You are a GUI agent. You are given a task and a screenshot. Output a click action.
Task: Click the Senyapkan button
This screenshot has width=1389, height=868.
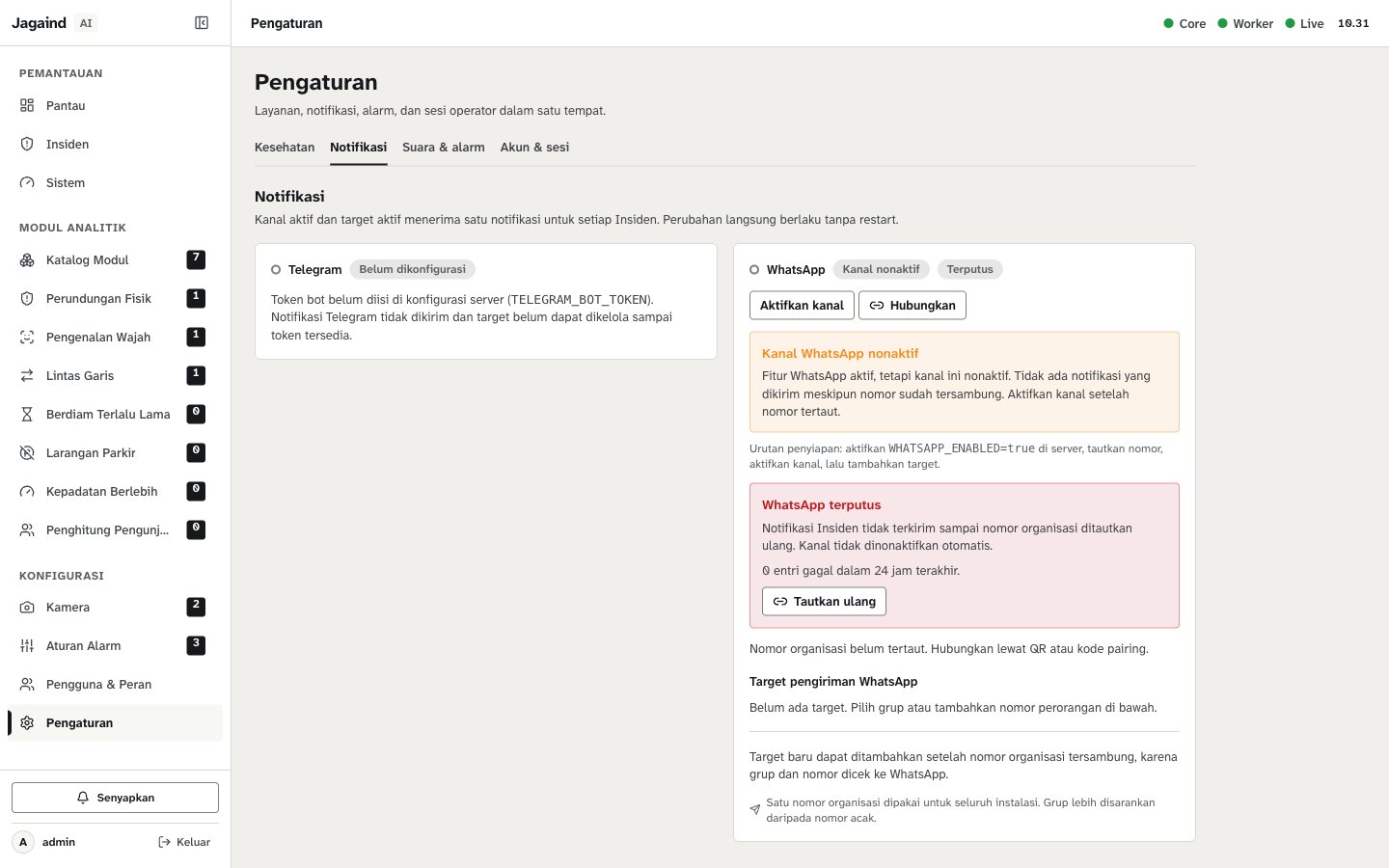(115, 798)
